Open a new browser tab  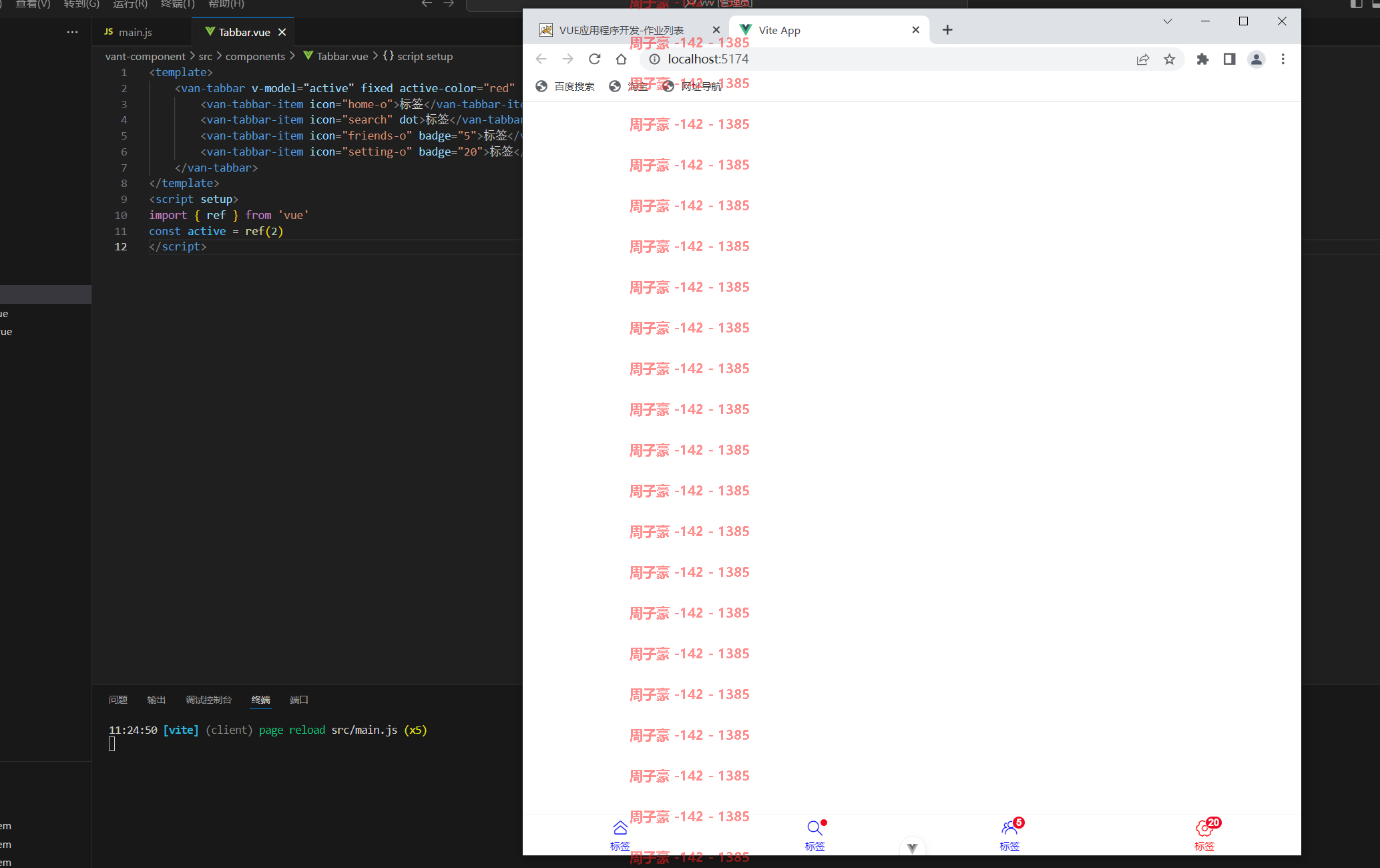pyautogui.click(x=947, y=29)
